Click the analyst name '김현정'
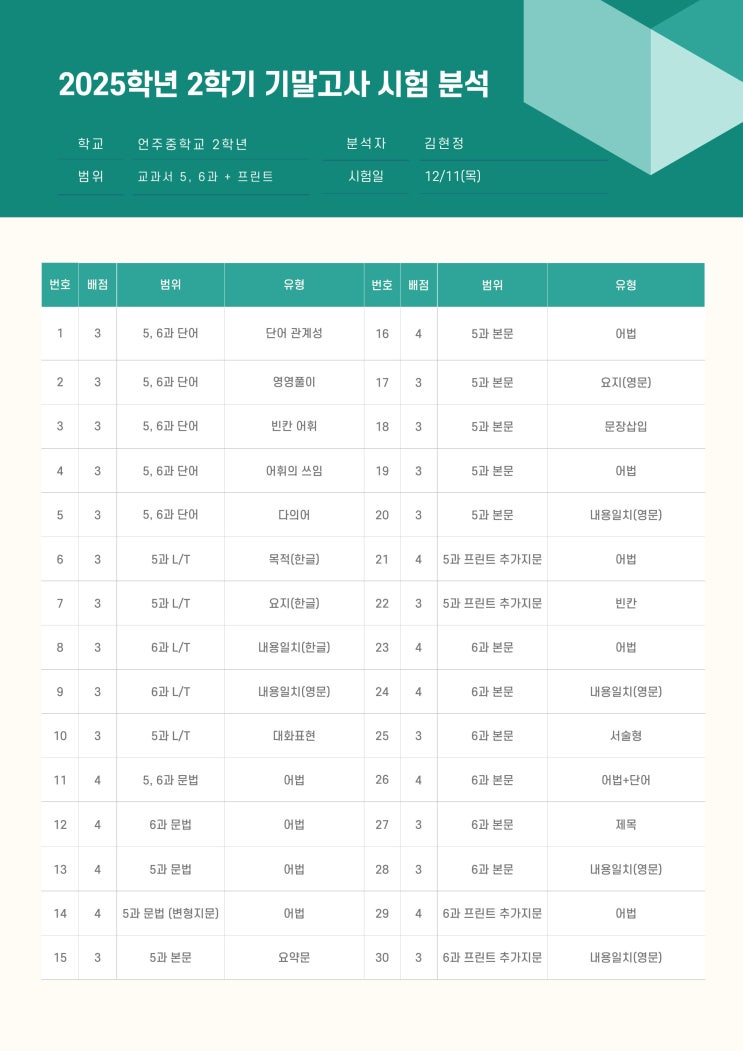 coord(444,144)
